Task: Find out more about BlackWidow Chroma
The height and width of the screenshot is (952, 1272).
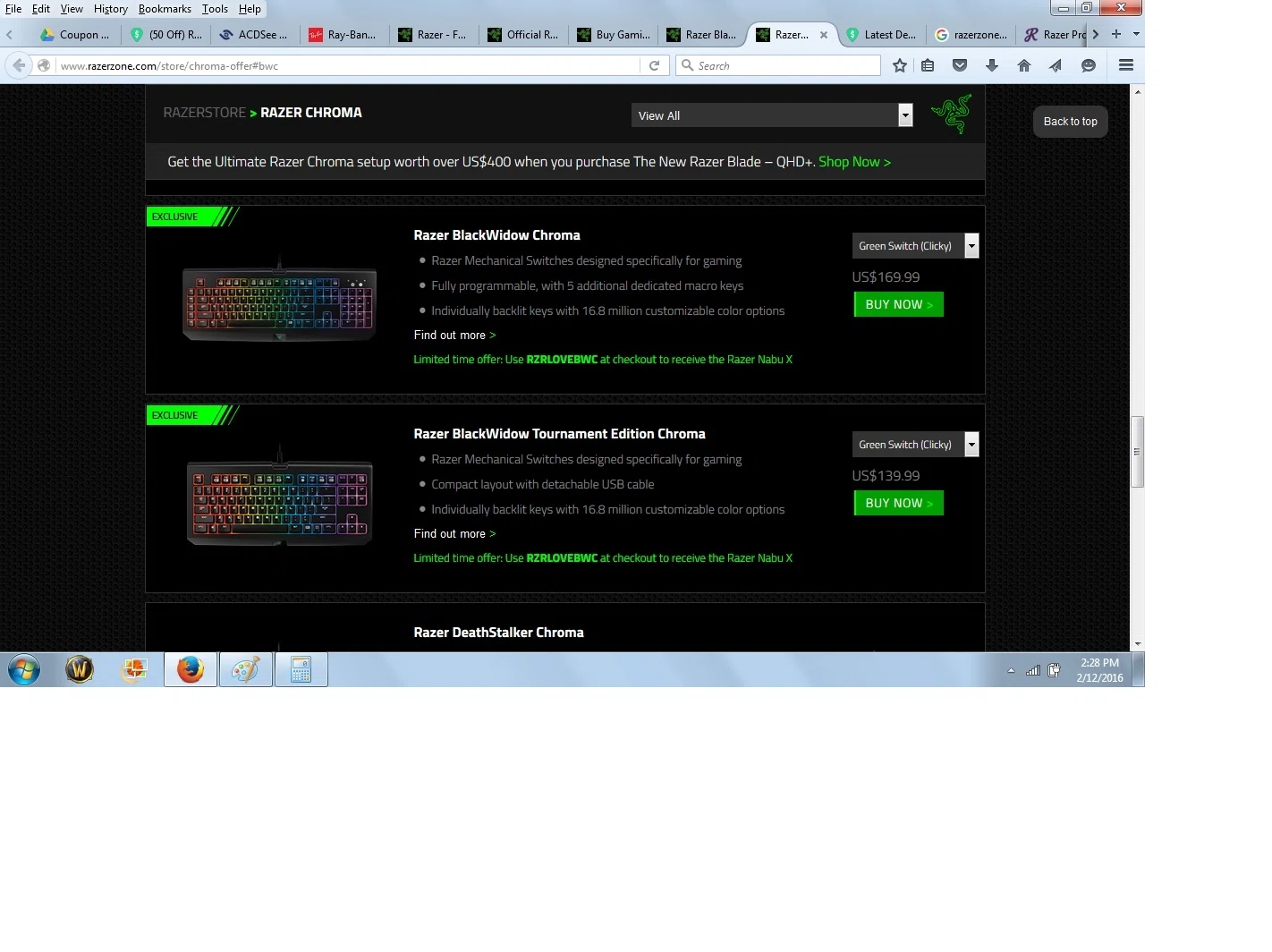Action: coord(454,335)
